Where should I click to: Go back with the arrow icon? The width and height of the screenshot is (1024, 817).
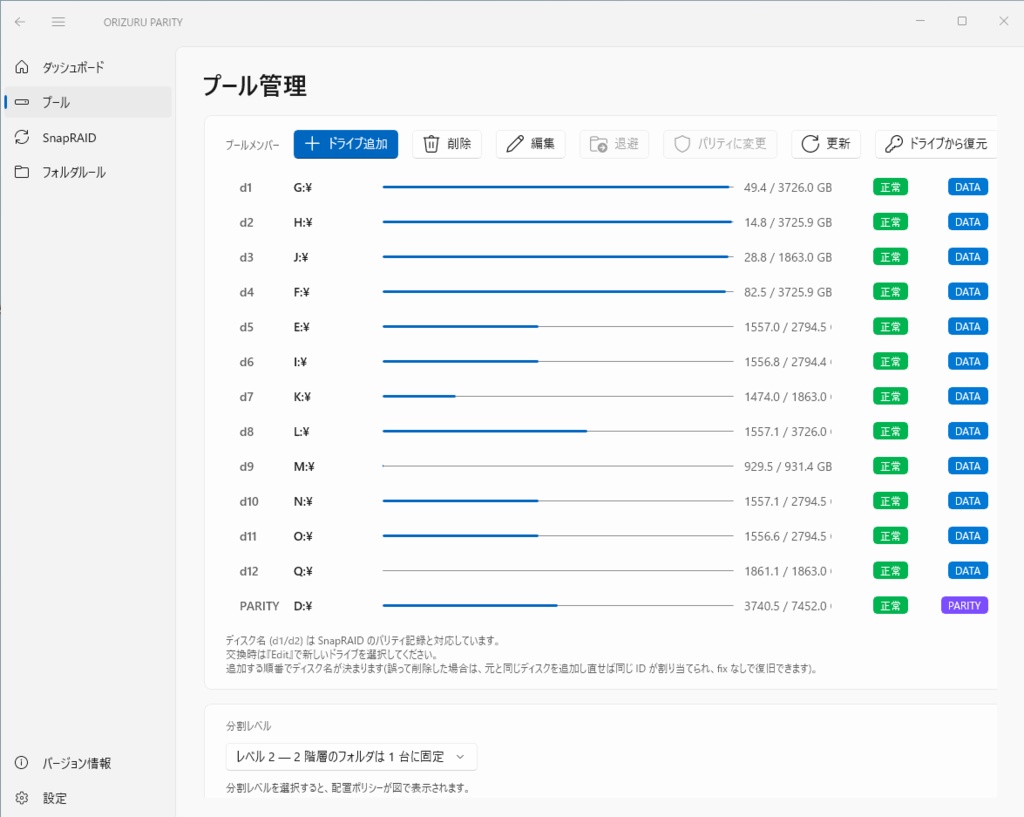pyautogui.click(x=20, y=22)
